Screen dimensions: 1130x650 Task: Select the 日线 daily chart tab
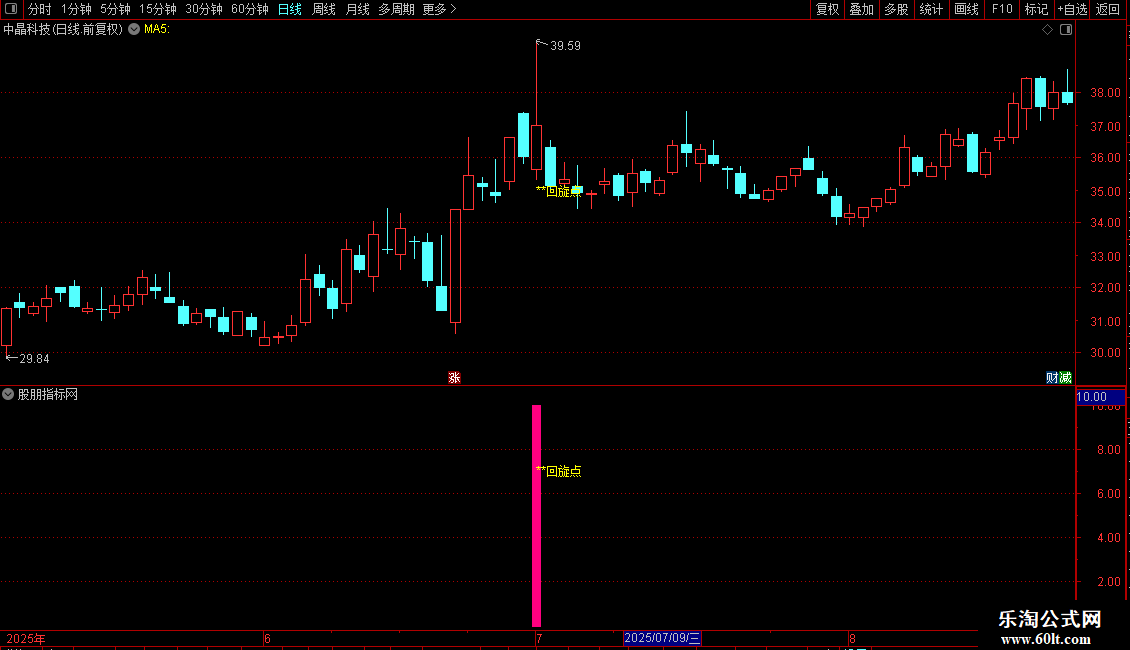(x=290, y=9)
